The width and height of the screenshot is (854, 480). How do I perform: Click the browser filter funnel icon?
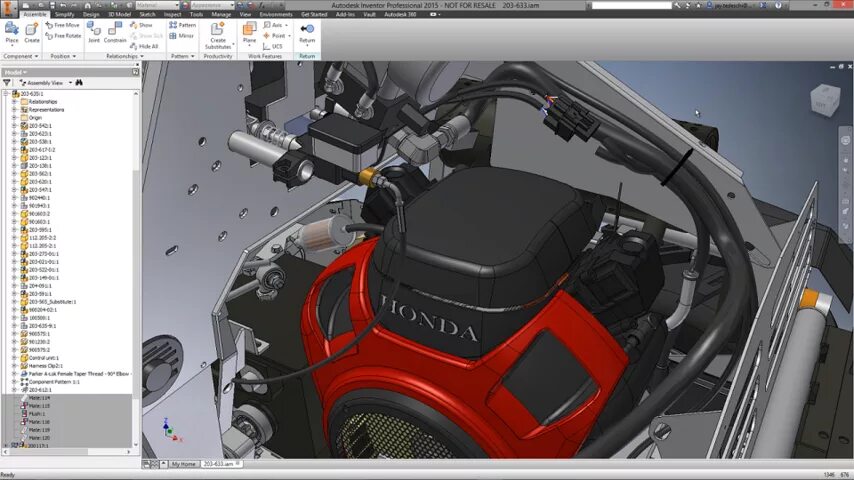pos(7,83)
